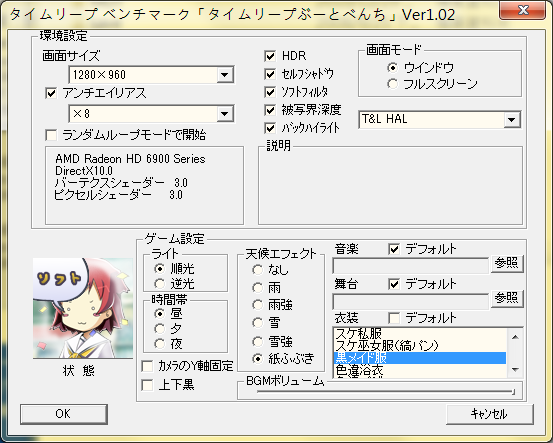553x443 pixels.
Task: Open the T&L HAL device dropdown
Action: tap(439, 120)
